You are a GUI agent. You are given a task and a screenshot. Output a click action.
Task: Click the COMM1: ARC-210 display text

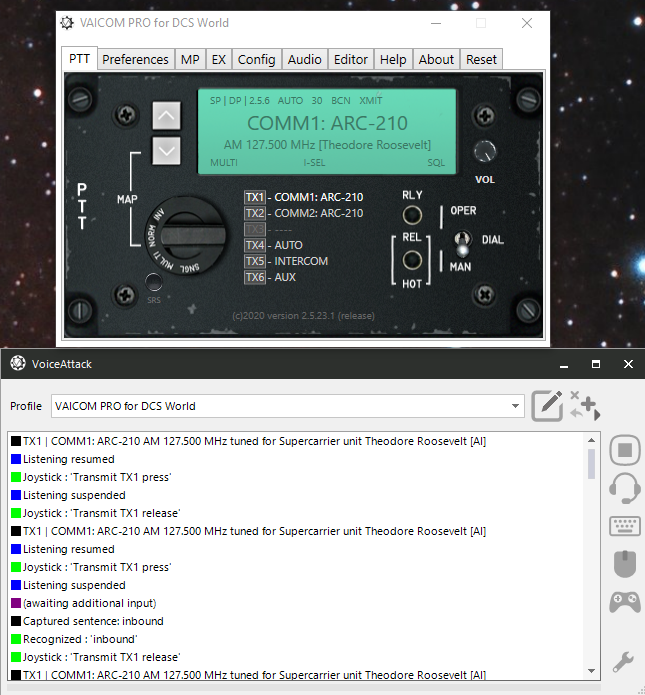point(327,123)
